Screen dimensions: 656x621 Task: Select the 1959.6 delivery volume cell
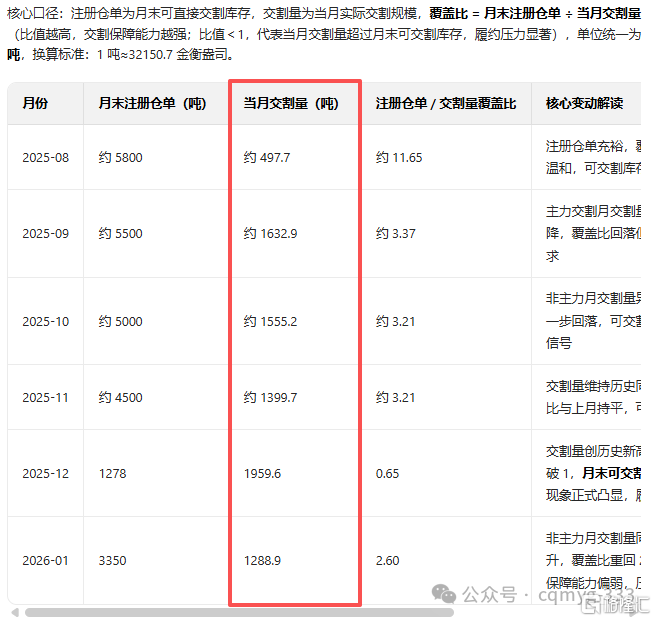click(x=264, y=473)
